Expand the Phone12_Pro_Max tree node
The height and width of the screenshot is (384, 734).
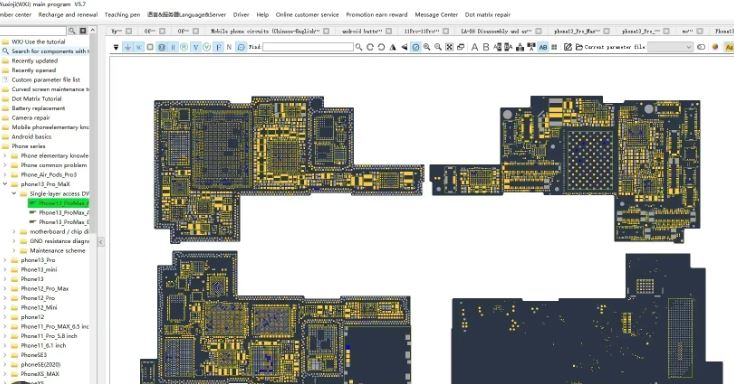[x=5, y=288]
